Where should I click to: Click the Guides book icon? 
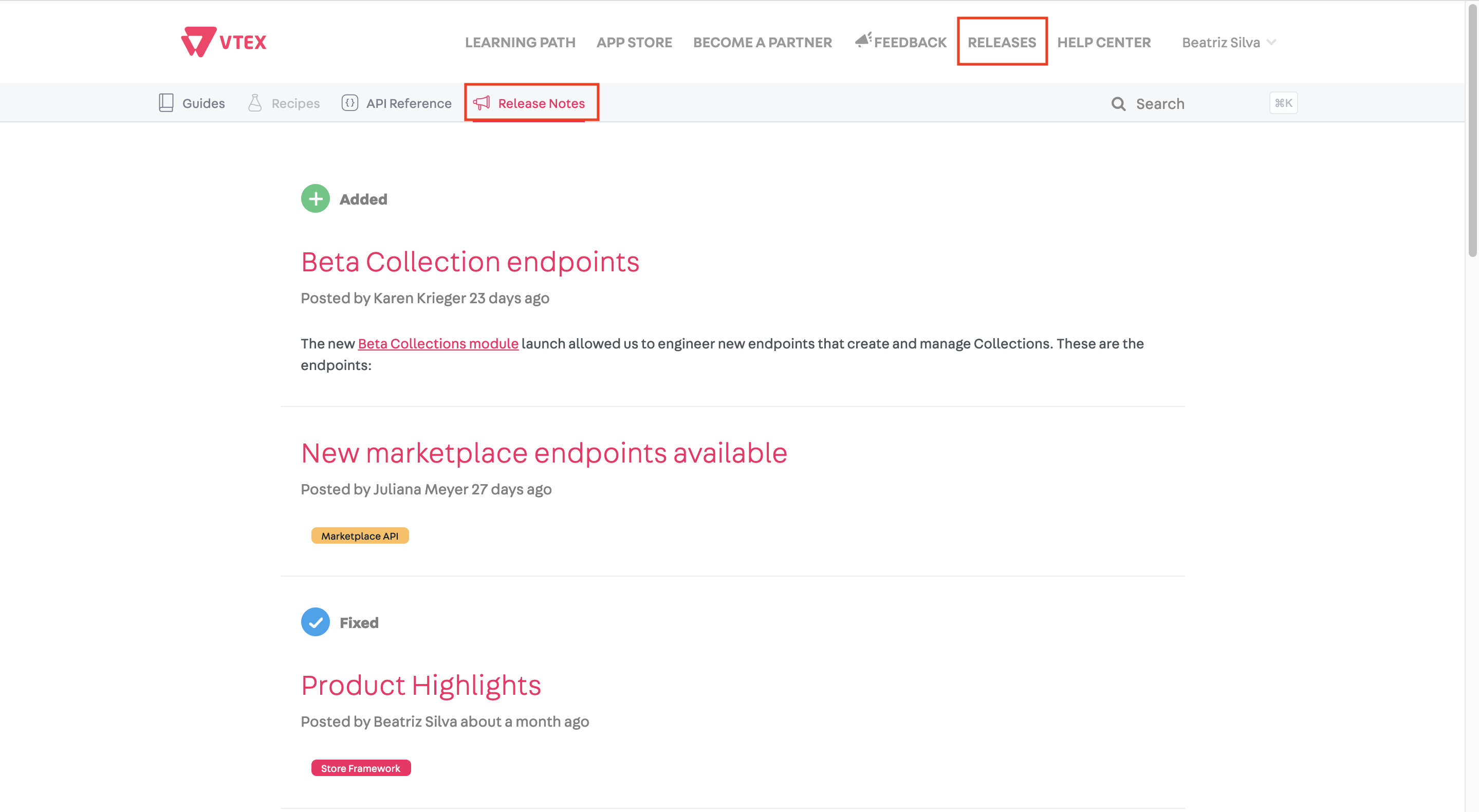[166, 103]
